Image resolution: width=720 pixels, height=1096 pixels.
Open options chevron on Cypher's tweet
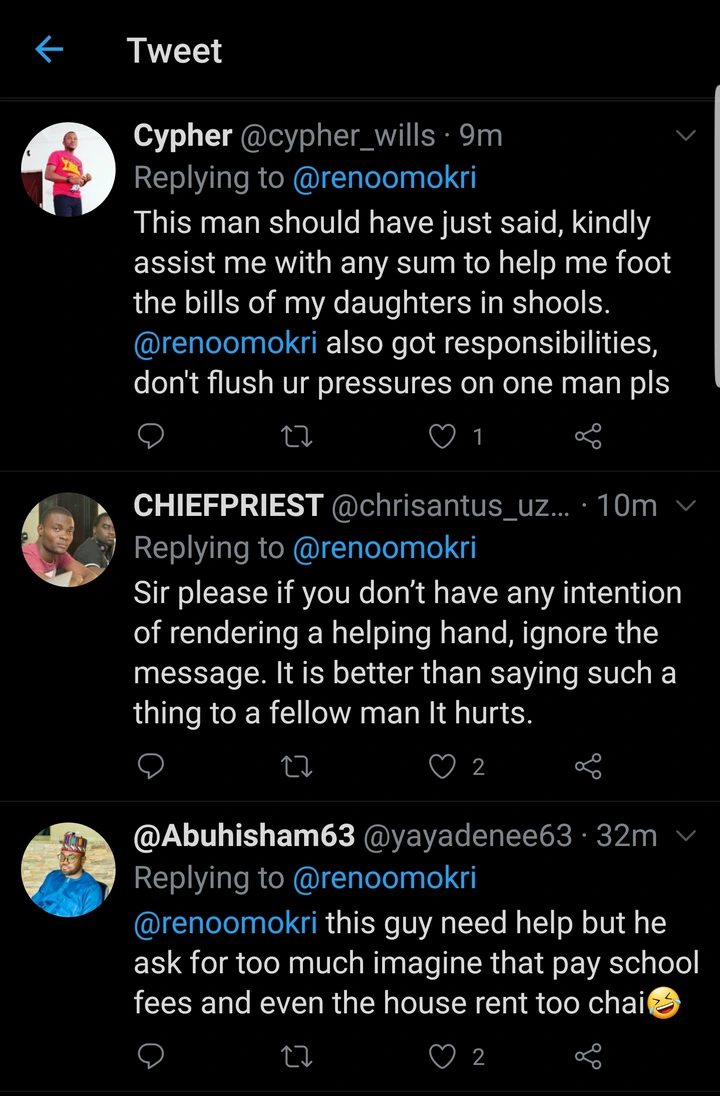(686, 135)
